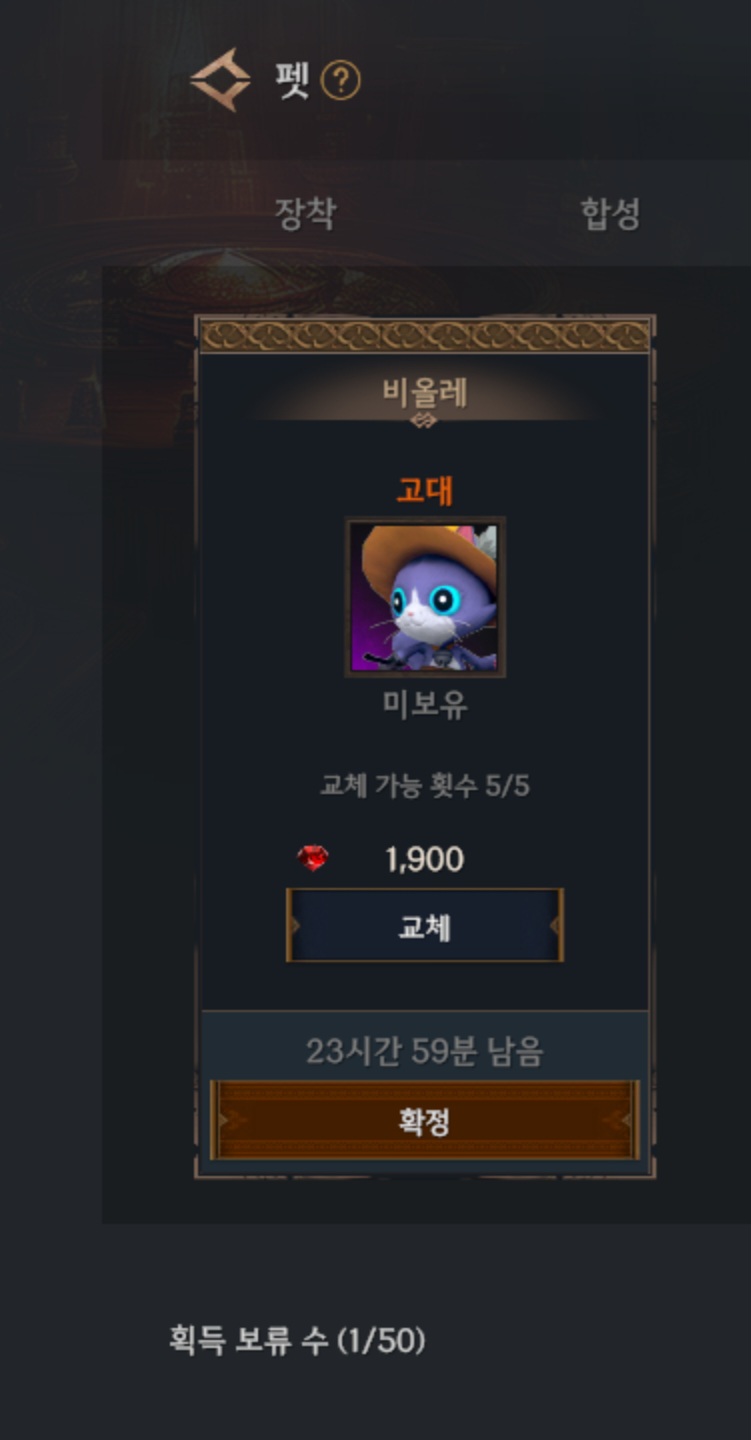751x1440 pixels.
Task: Switch to the 장착 tab
Action: [x=305, y=213]
